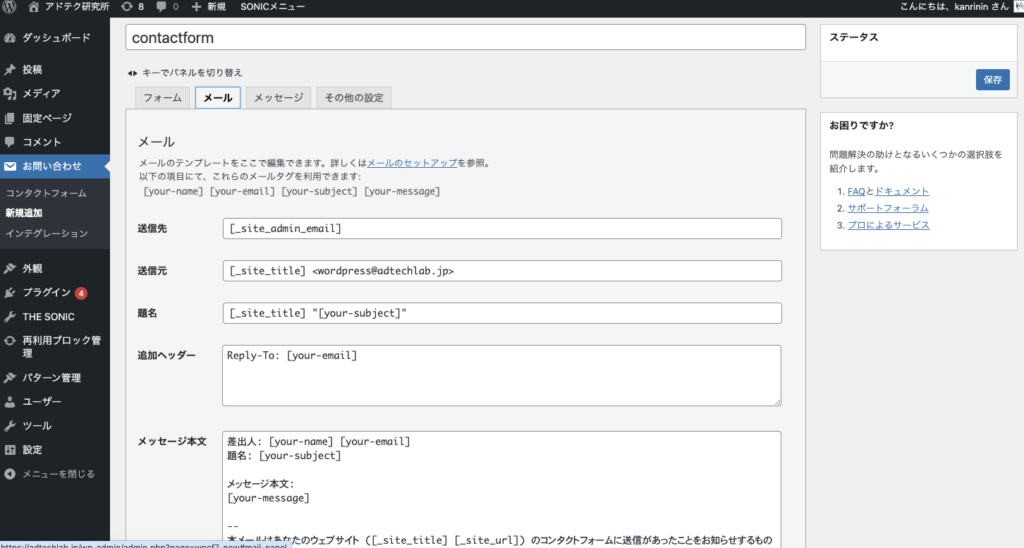
Task: Click the 送信先 recipient input field
Action: click(501, 229)
